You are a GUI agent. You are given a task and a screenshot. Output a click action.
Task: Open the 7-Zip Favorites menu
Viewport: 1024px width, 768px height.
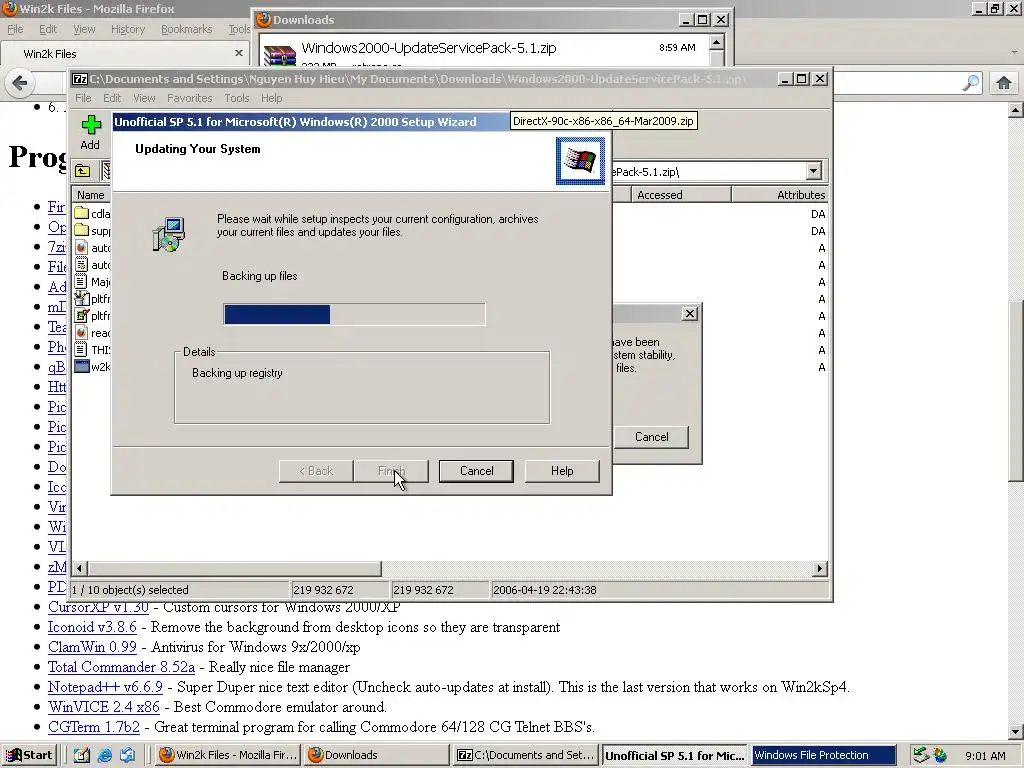click(x=189, y=98)
